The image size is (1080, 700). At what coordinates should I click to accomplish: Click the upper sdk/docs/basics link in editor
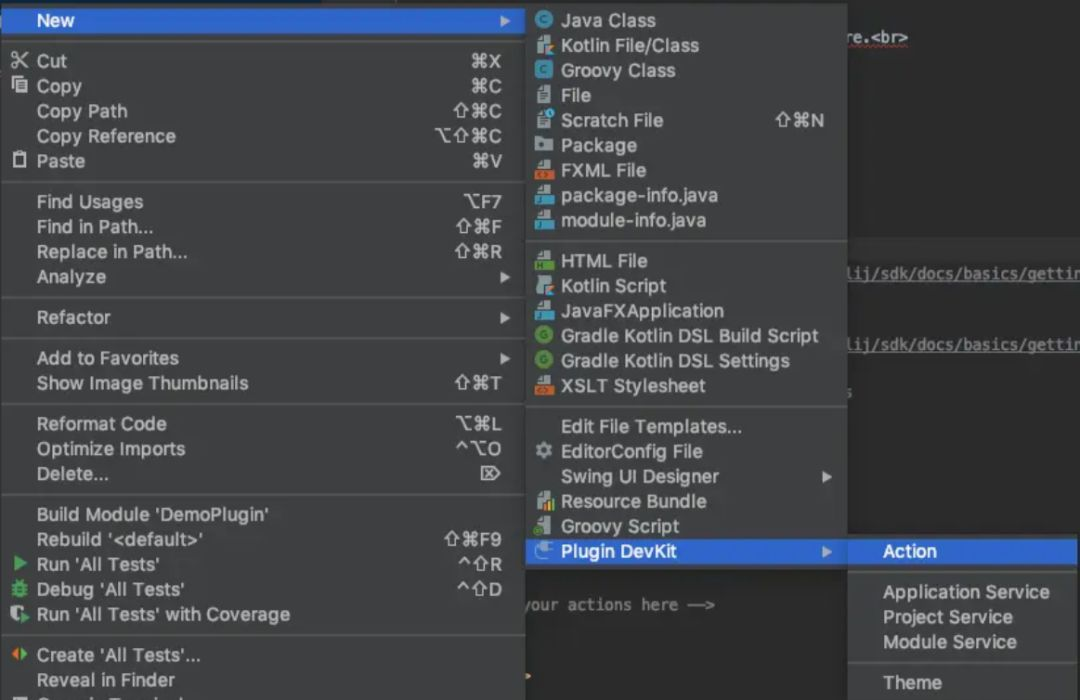(x=963, y=274)
